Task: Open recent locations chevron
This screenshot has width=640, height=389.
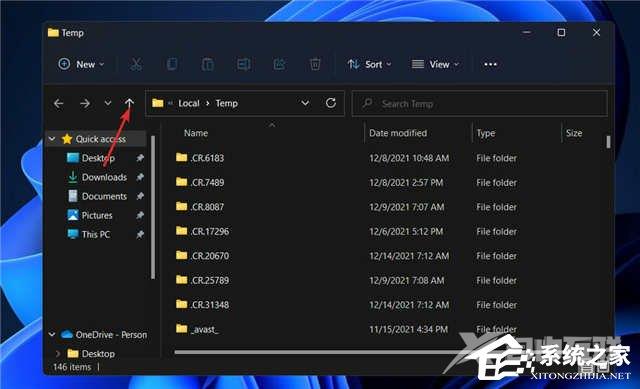Action: pyautogui.click(x=108, y=103)
